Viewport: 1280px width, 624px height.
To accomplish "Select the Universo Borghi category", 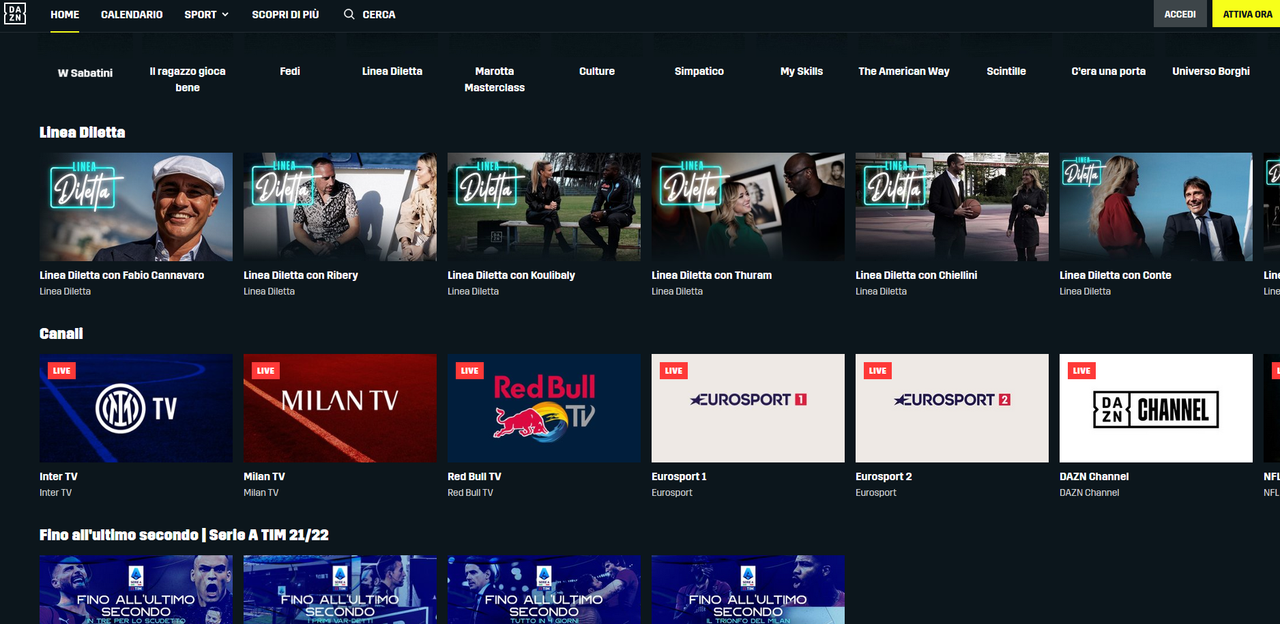I will [x=1211, y=71].
